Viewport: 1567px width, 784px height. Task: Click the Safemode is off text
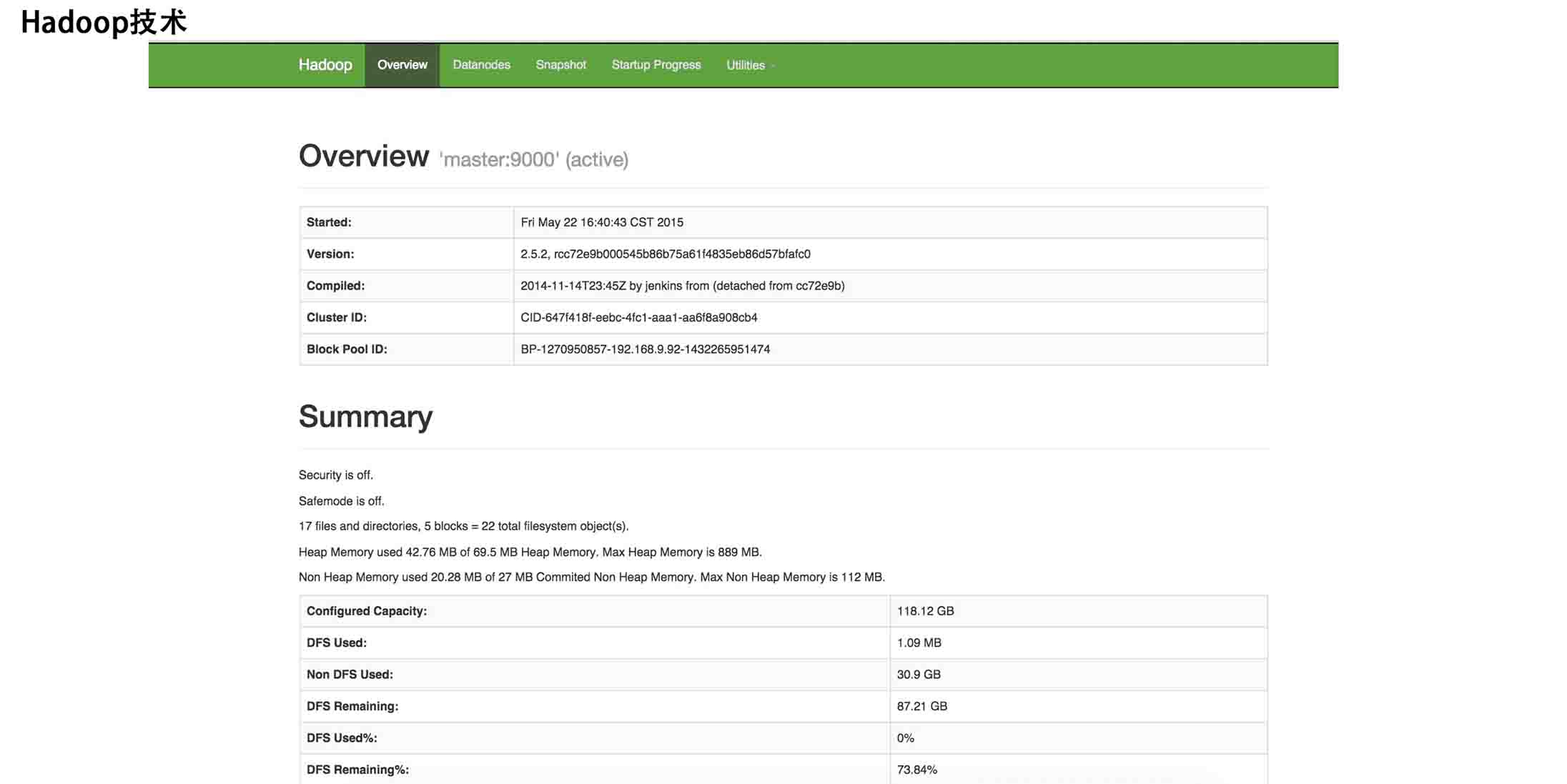[x=341, y=501]
